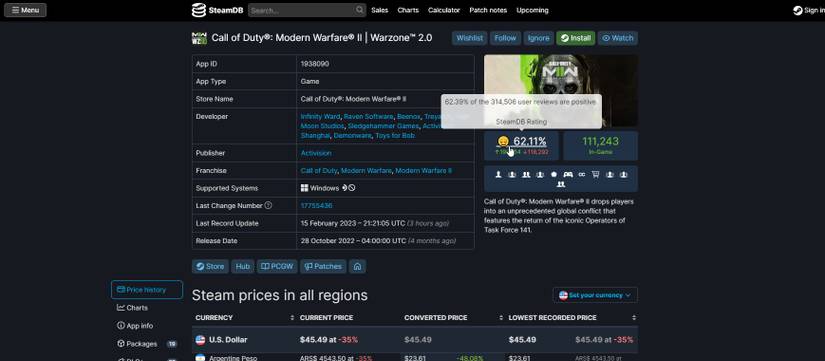Open the Infinity Ward developer link
The width and height of the screenshot is (825, 361).
(320, 116)
